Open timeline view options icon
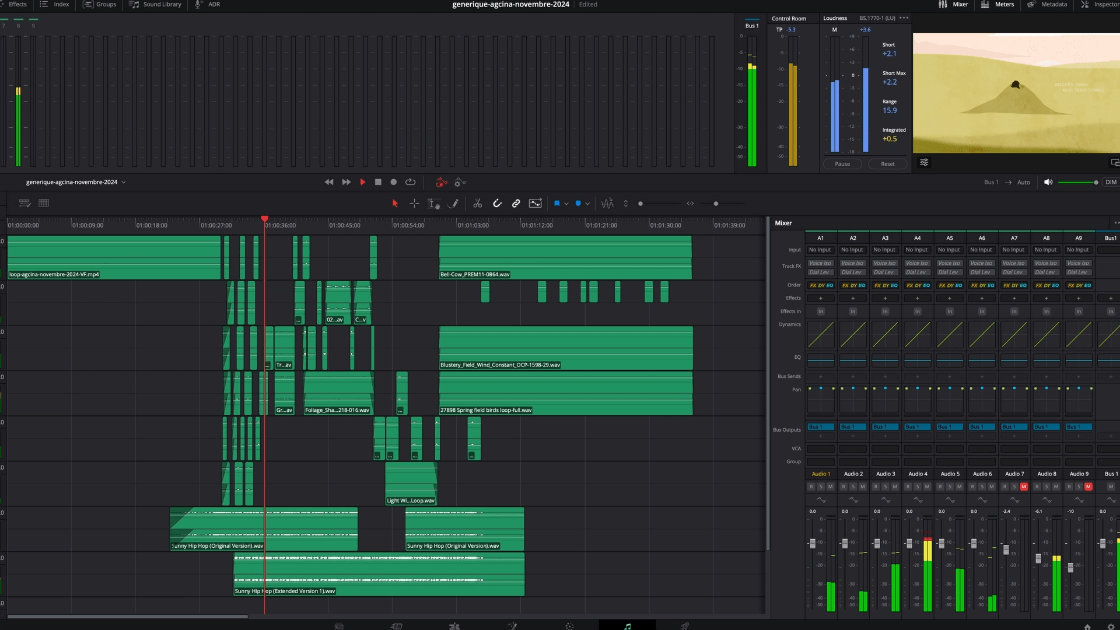This screenshot has height=630, width=1120. pos(24,203)
